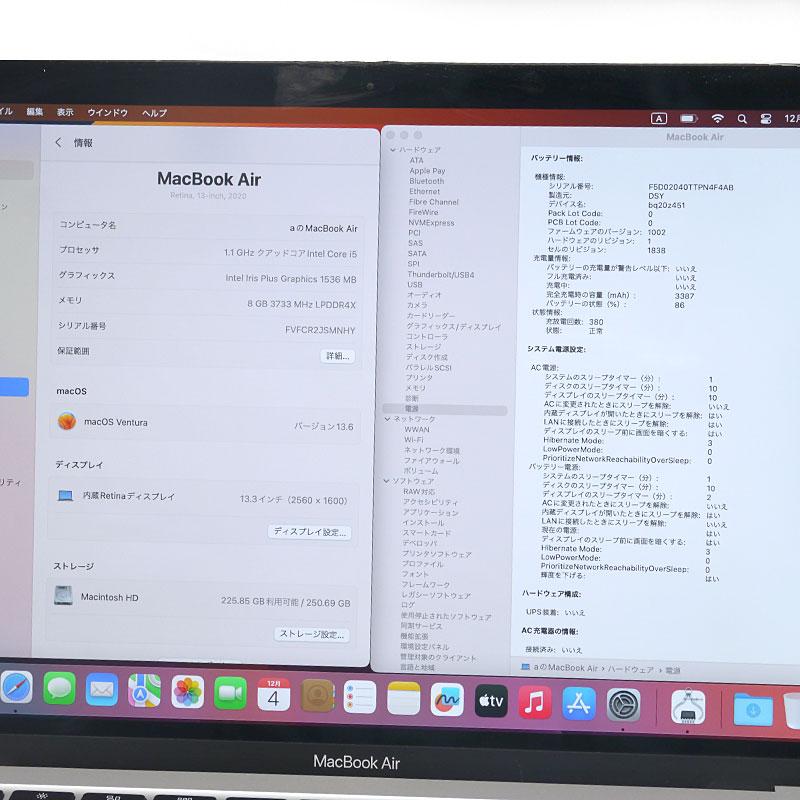This screenshot has width=800, height=800.
Task: Launch Mail from the Dock
Action: point(102,690)
